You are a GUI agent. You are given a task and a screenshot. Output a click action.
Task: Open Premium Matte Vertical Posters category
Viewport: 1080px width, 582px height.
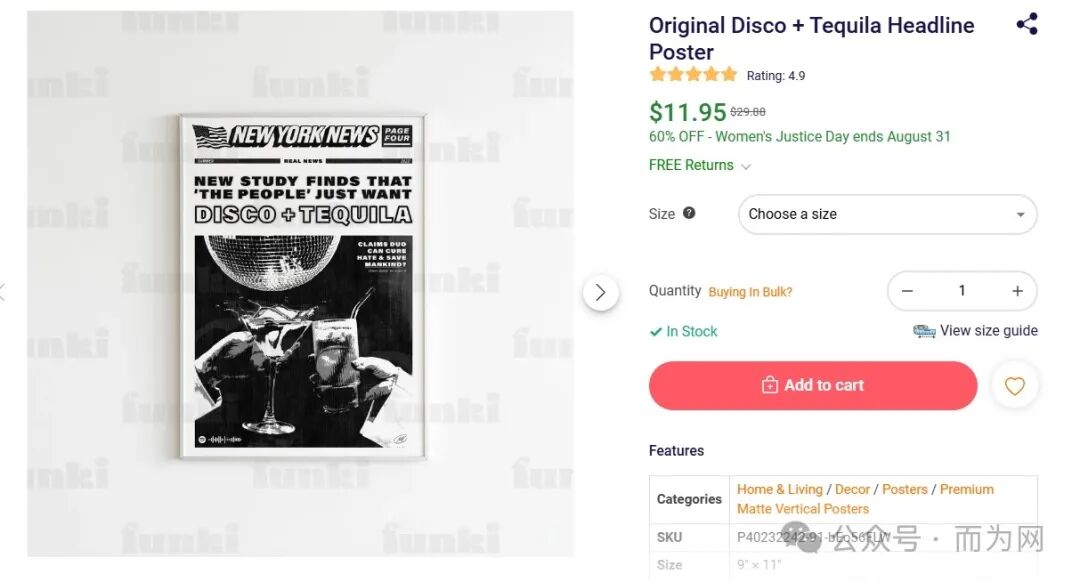[x=803, y=508]
